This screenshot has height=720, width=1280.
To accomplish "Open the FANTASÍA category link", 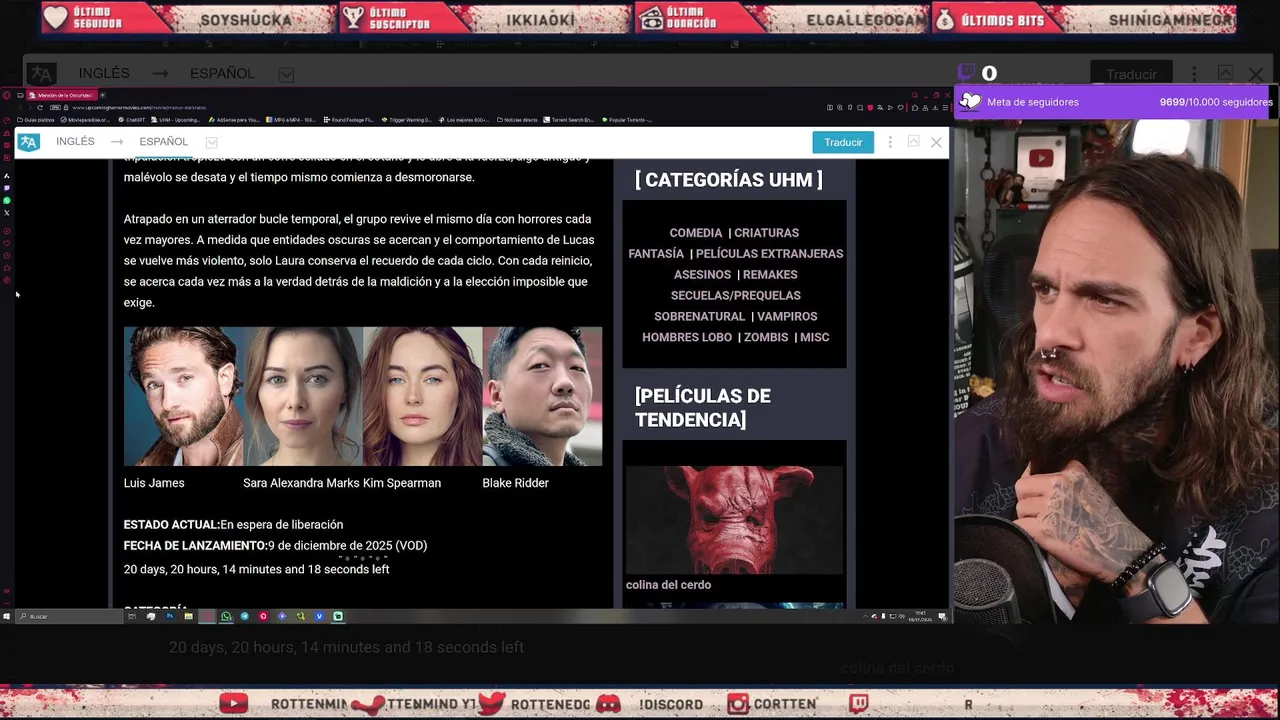I will [656, 254].
